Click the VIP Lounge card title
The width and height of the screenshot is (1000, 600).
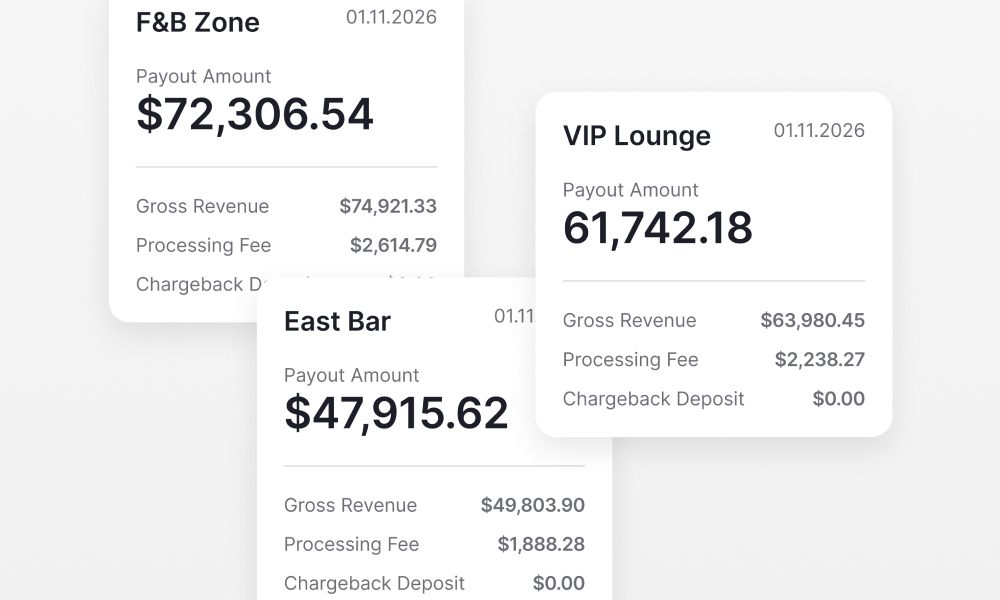point(637,135)
